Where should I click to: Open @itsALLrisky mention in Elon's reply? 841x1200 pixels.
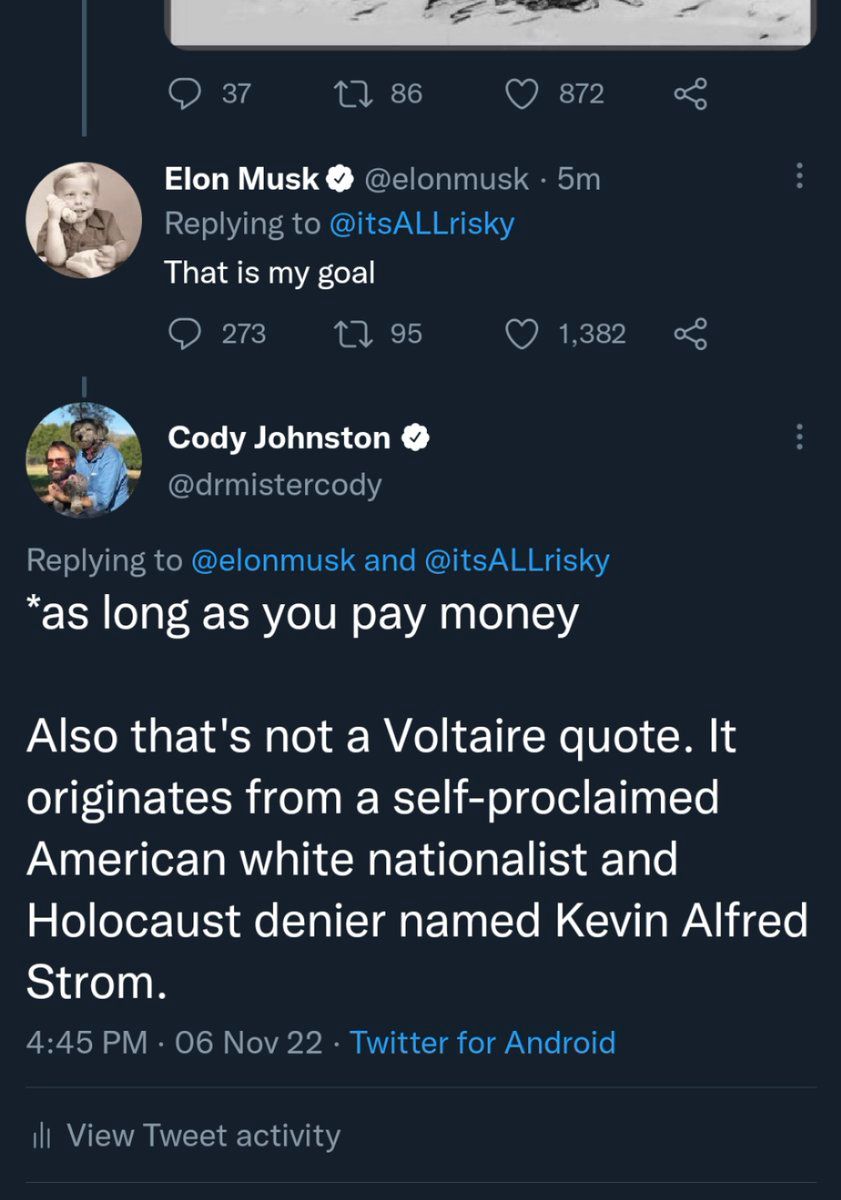[x=421, y=224]
